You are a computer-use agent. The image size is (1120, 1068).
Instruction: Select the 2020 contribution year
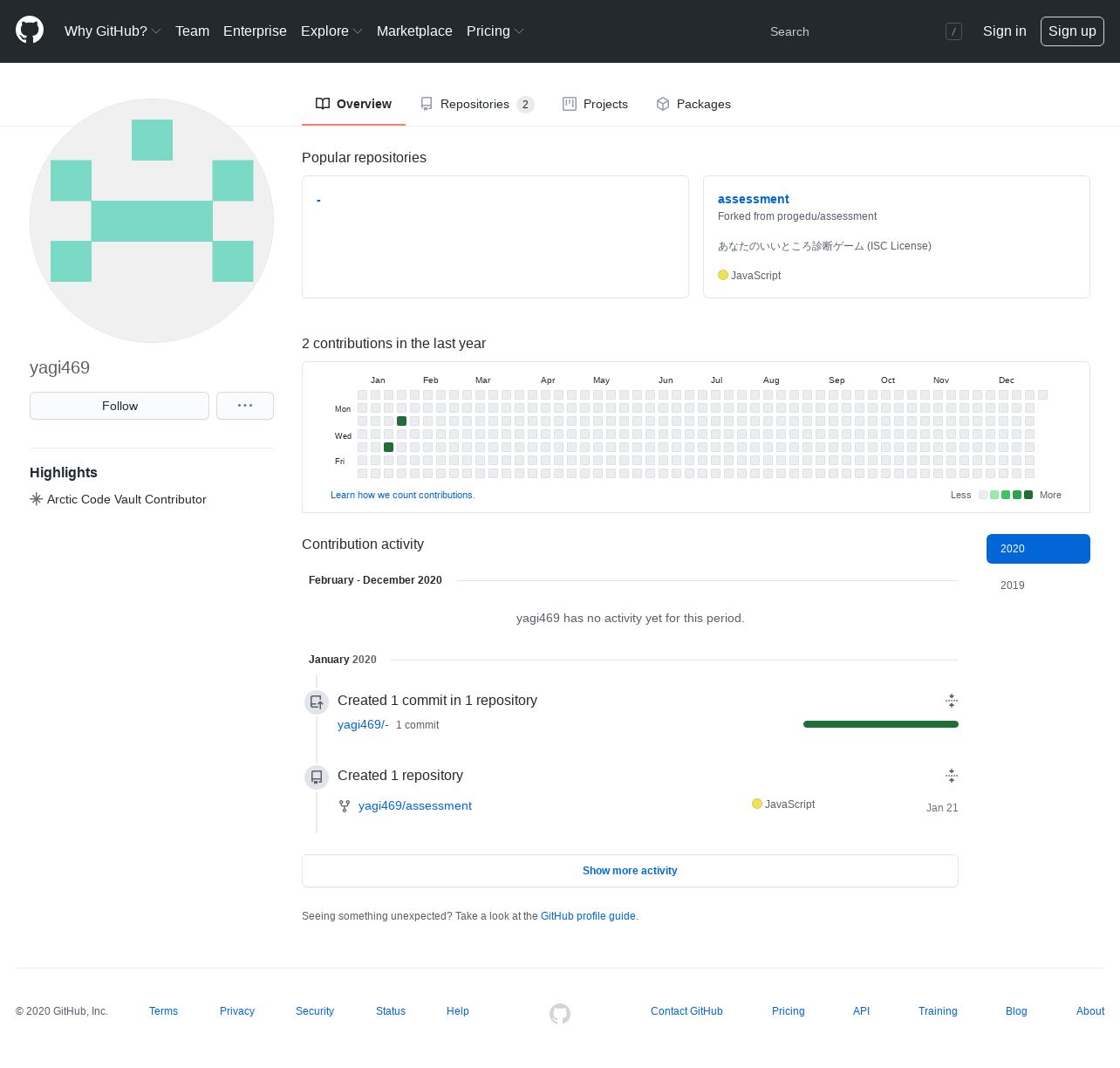pos(1038,549)
